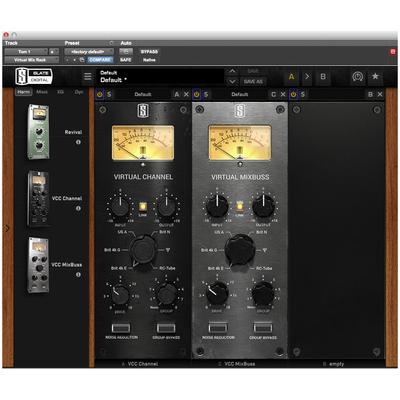The width and height of the screenshot is (400, 400).
Task: Switch to the Dyn module tab
Action: click(79, 92)
